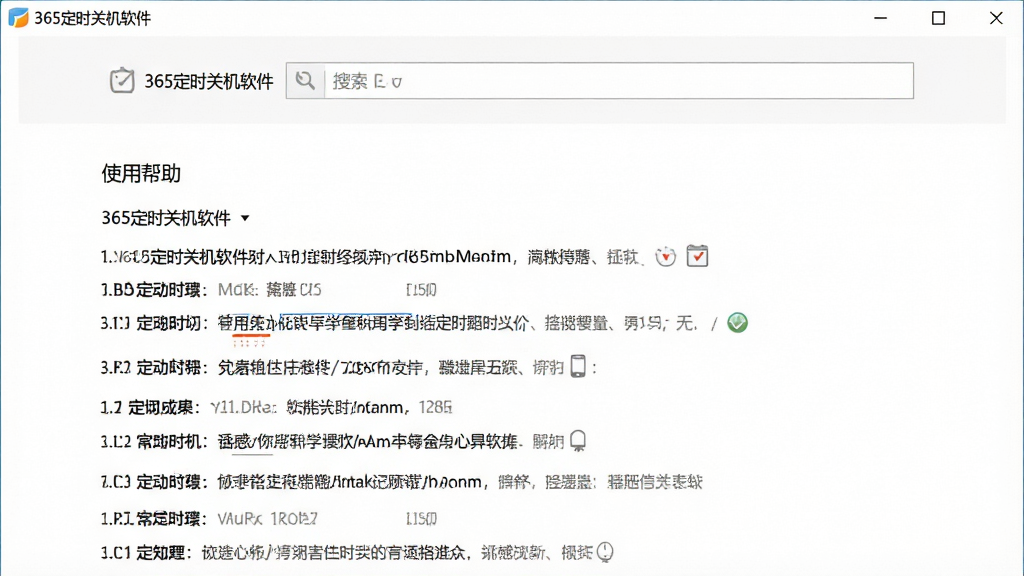Click the mobile phone icon
This screenshot has width=1024, height=576.
578,366
